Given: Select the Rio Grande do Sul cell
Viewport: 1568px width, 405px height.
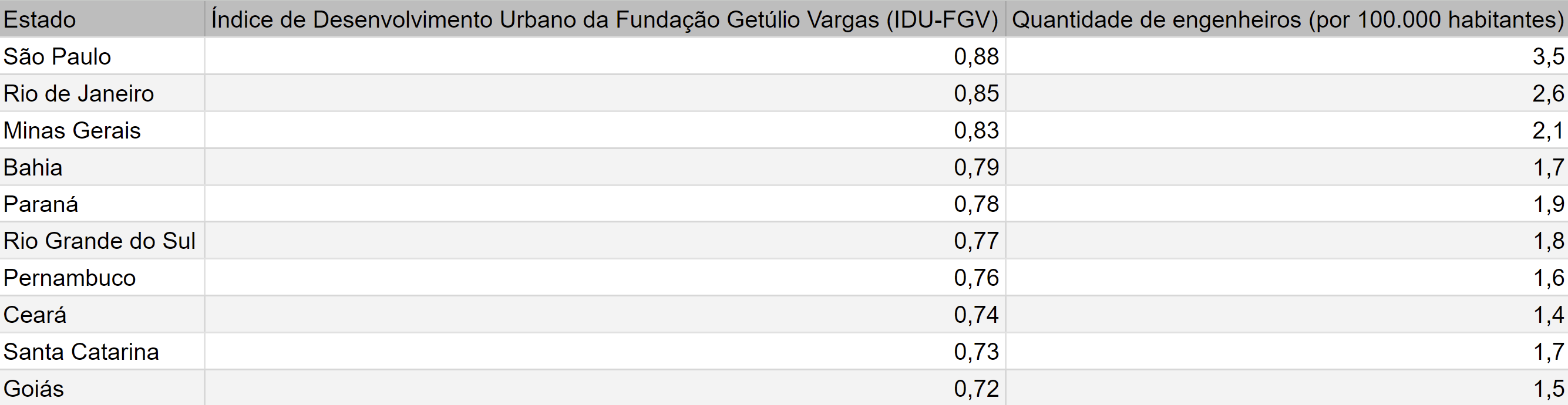Looking at the screenshot, I should [x=102, y=241].
